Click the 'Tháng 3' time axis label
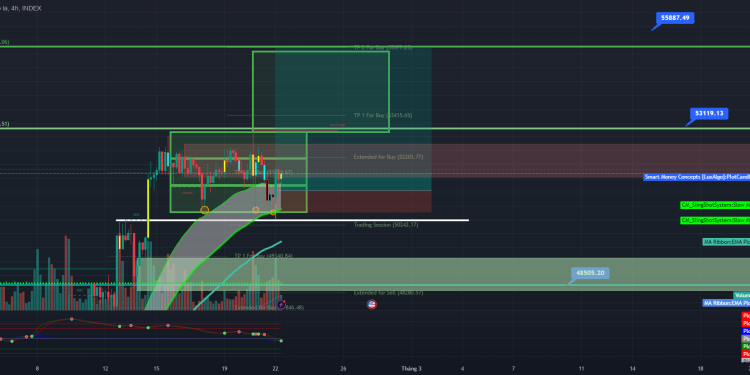750x375 pixels. [411, 369]
